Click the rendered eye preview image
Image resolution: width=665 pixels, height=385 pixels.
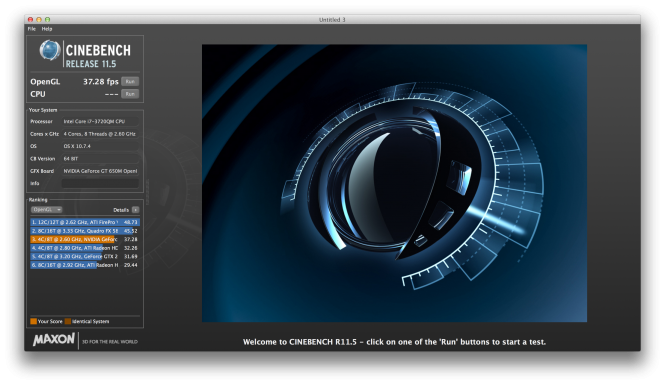(x=394, y=183)
